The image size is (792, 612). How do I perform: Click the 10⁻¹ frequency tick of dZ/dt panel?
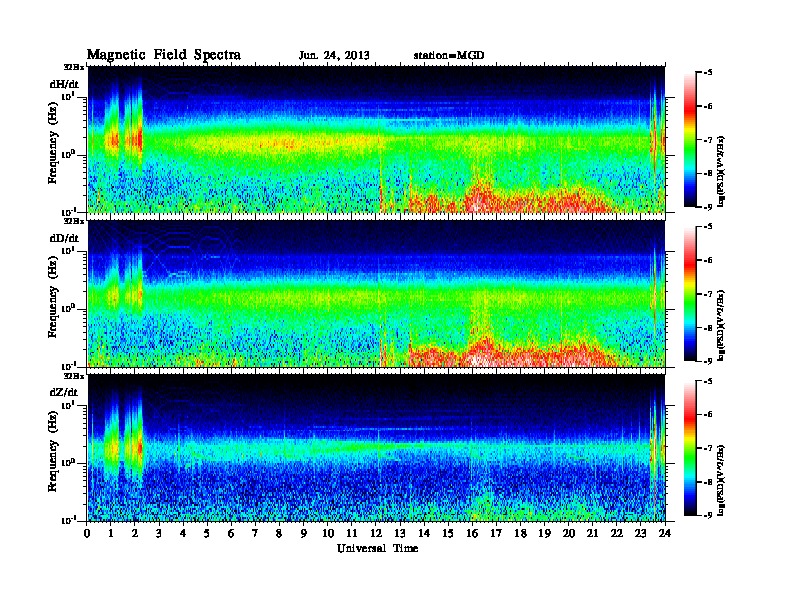(x=68, y=520)
